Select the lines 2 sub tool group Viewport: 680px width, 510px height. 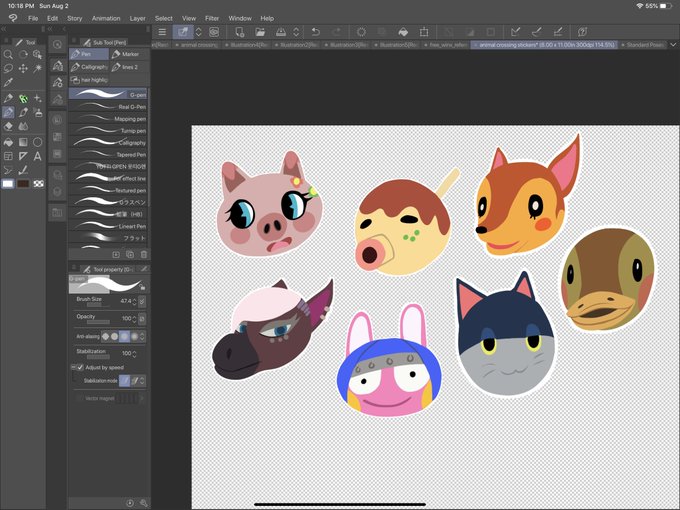pyautogui.click(x=129, y=67)
